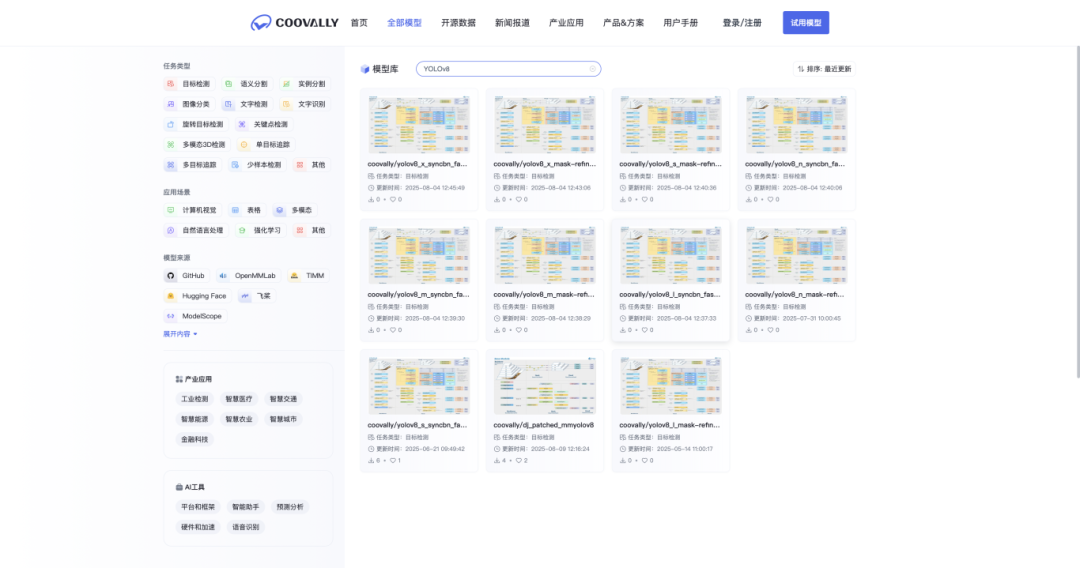Open coovally/yolov8_s_mask-refin model title
1080x568 pixels.
[x=670, y=164]
